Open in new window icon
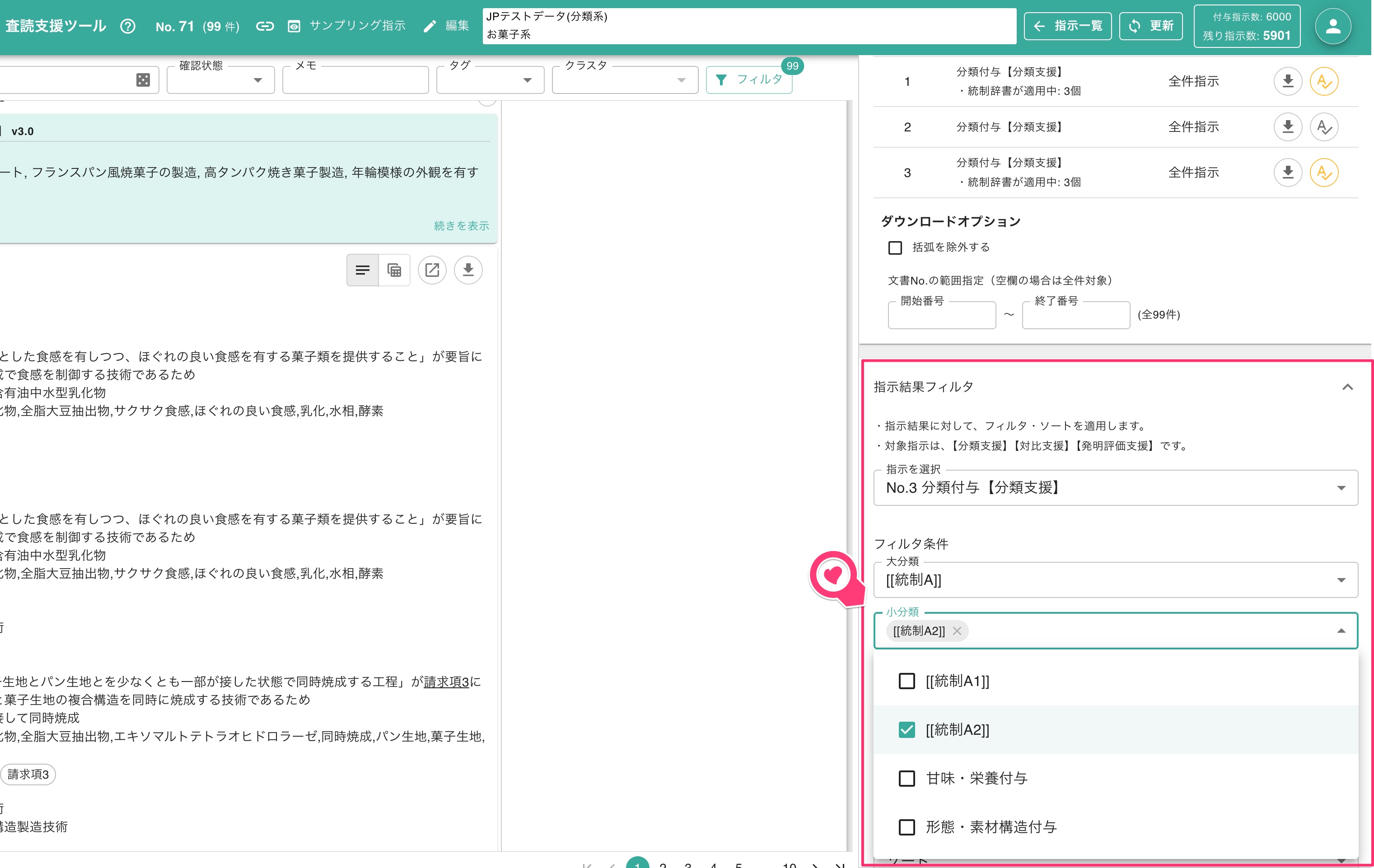Viewport: 1374px width, 868px height. (x=432, y=270)
